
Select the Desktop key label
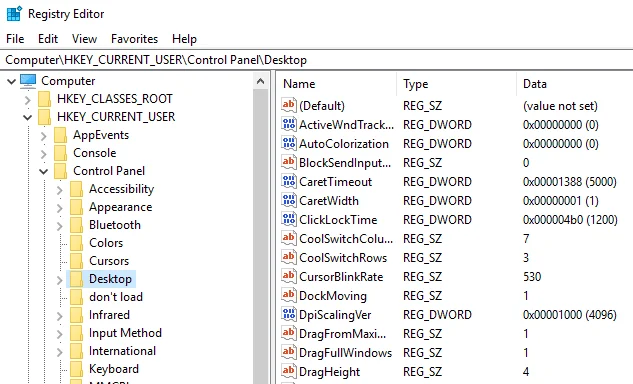pos(111,279)
